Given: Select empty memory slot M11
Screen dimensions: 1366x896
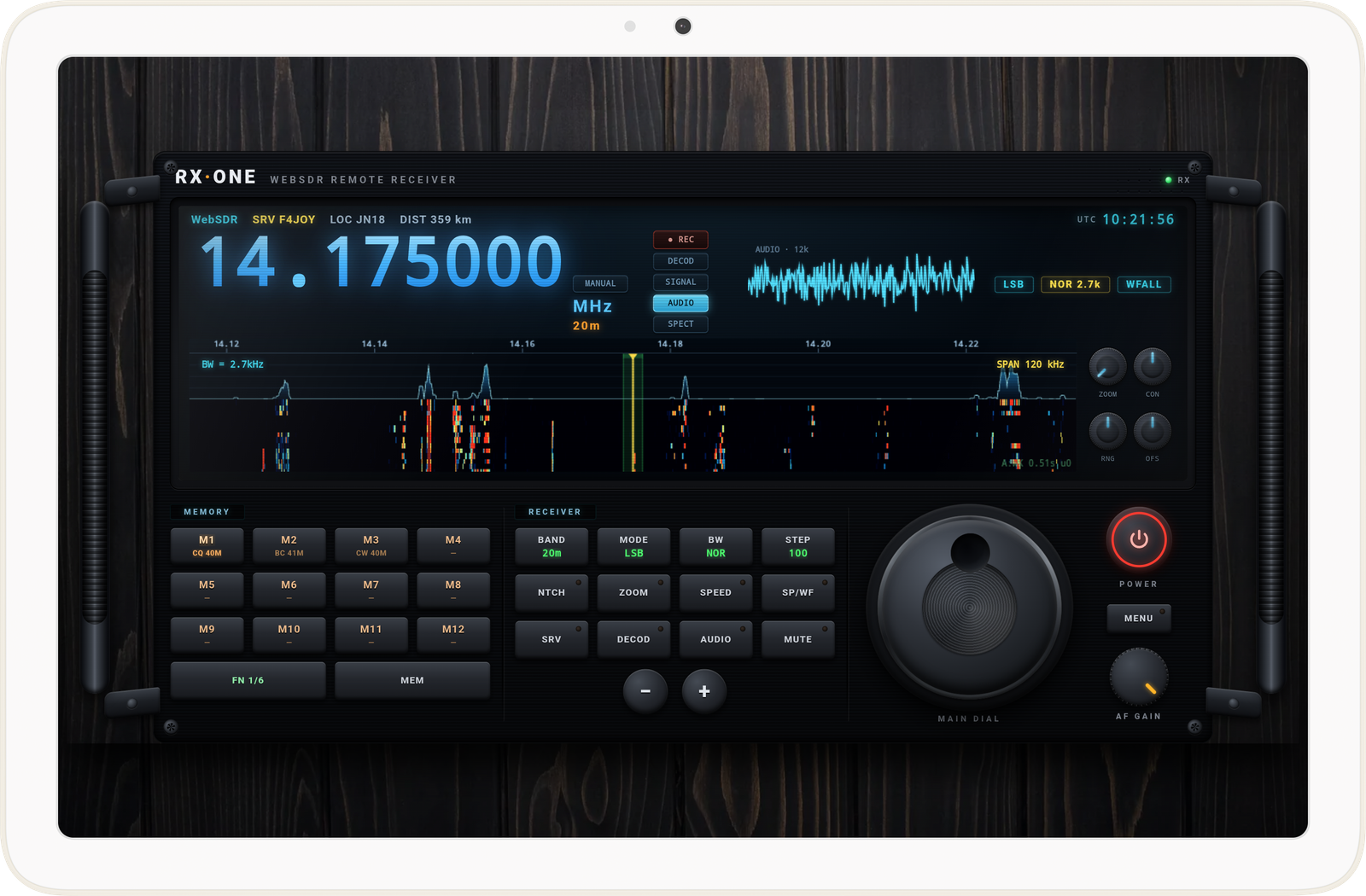Looking at the screenshot, I should pos(371,634).
